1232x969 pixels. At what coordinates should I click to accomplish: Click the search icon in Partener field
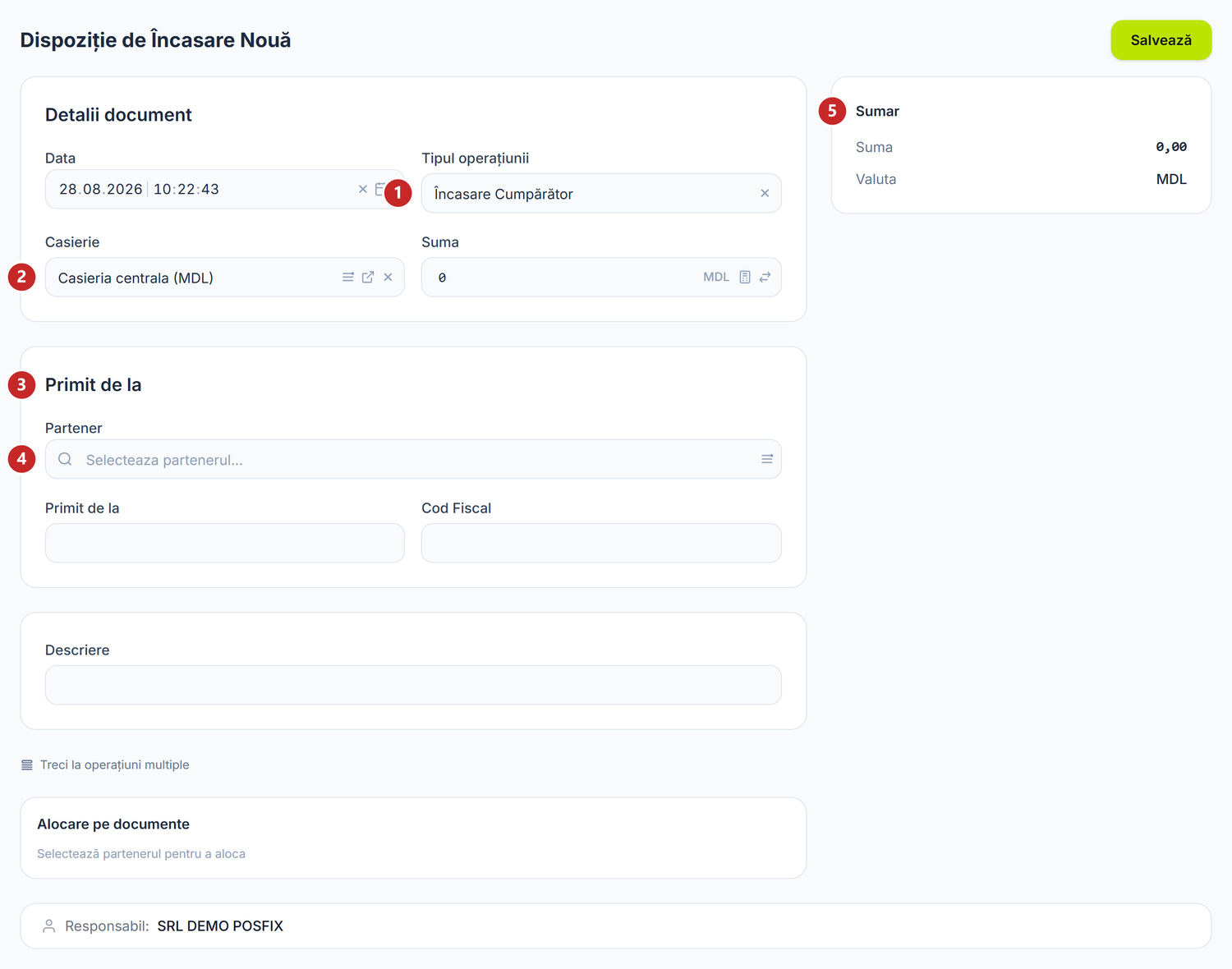tap(65, 459)
